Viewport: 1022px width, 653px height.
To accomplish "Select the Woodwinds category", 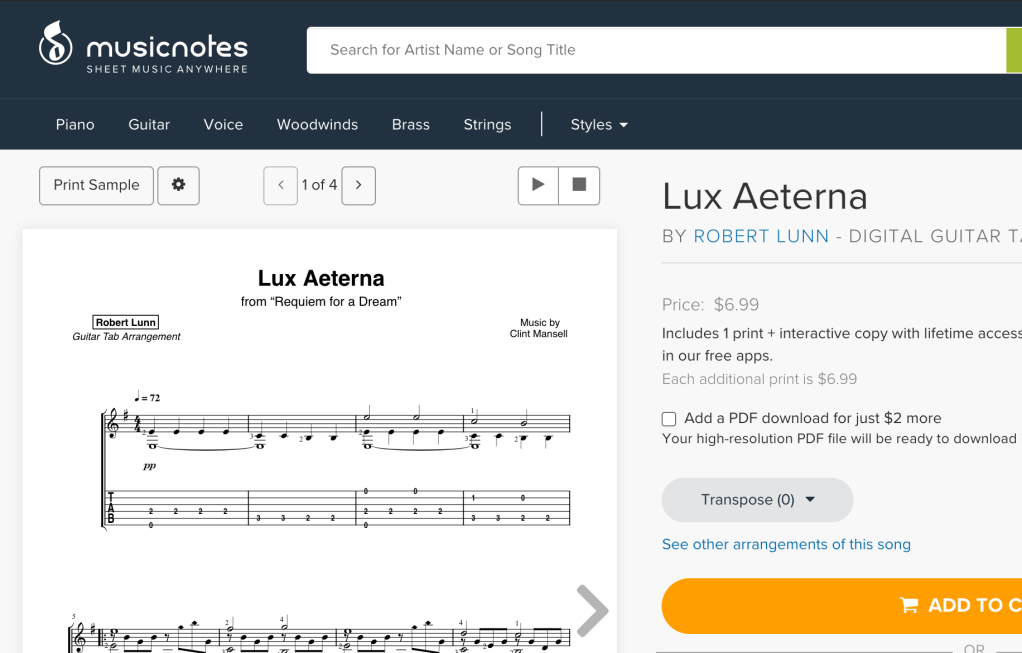I will coord(317,125).
